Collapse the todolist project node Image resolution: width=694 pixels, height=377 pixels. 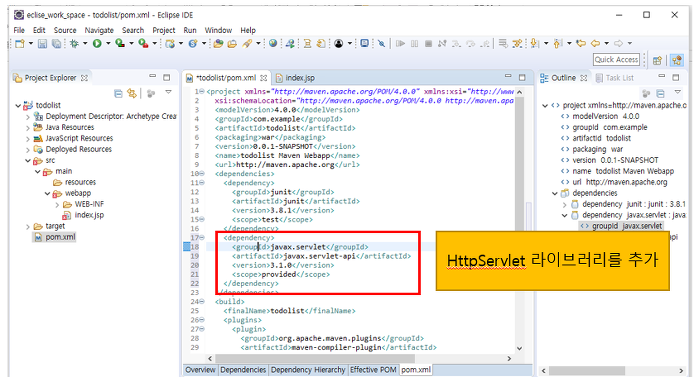pyautogui.click(x=18, y=106)
